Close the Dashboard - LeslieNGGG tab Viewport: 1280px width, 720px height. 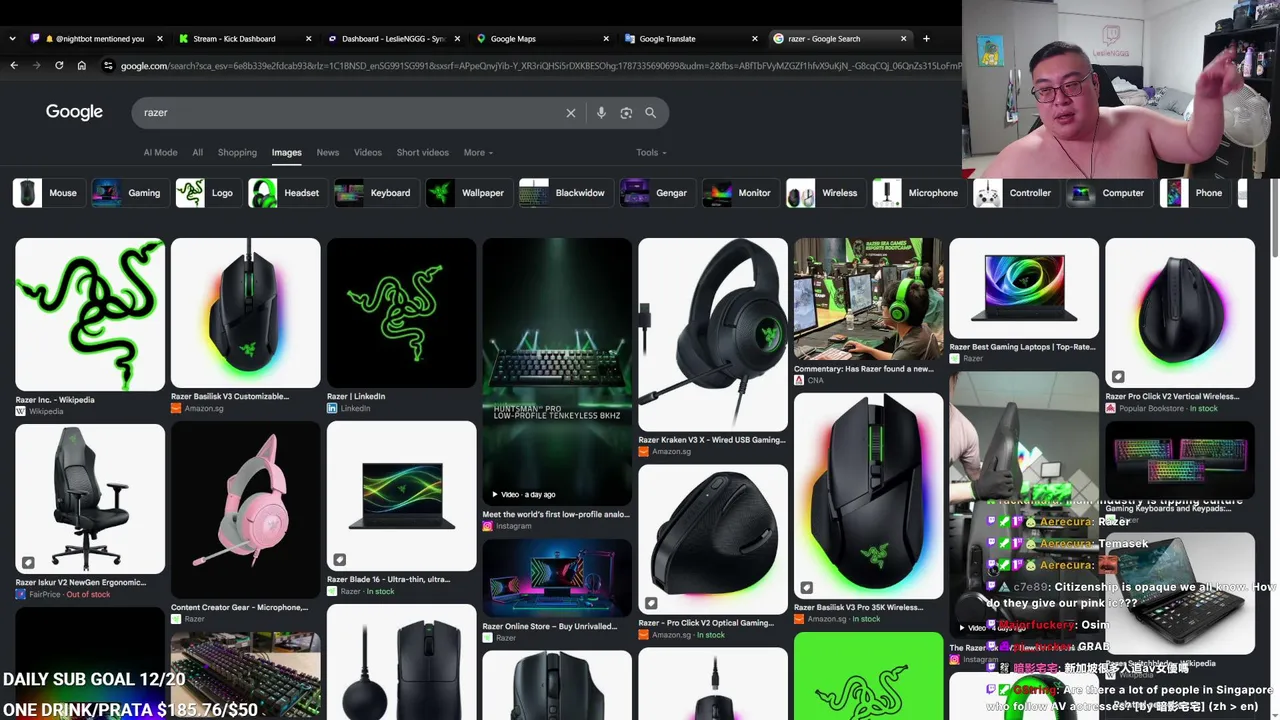click(x=458, y=39)
